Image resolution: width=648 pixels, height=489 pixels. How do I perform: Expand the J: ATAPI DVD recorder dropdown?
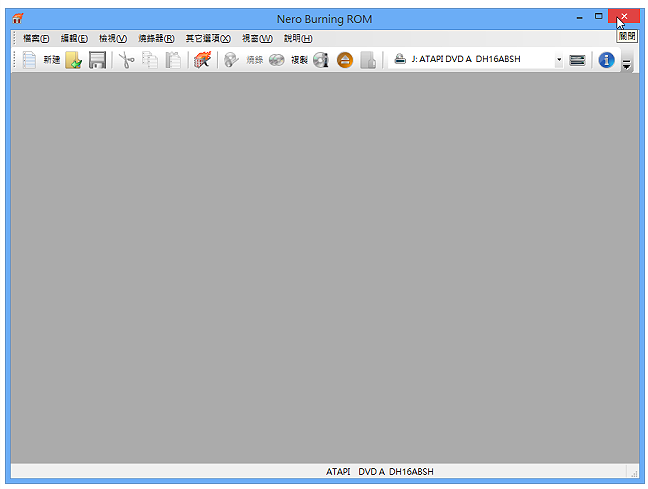tap(559, 60)
